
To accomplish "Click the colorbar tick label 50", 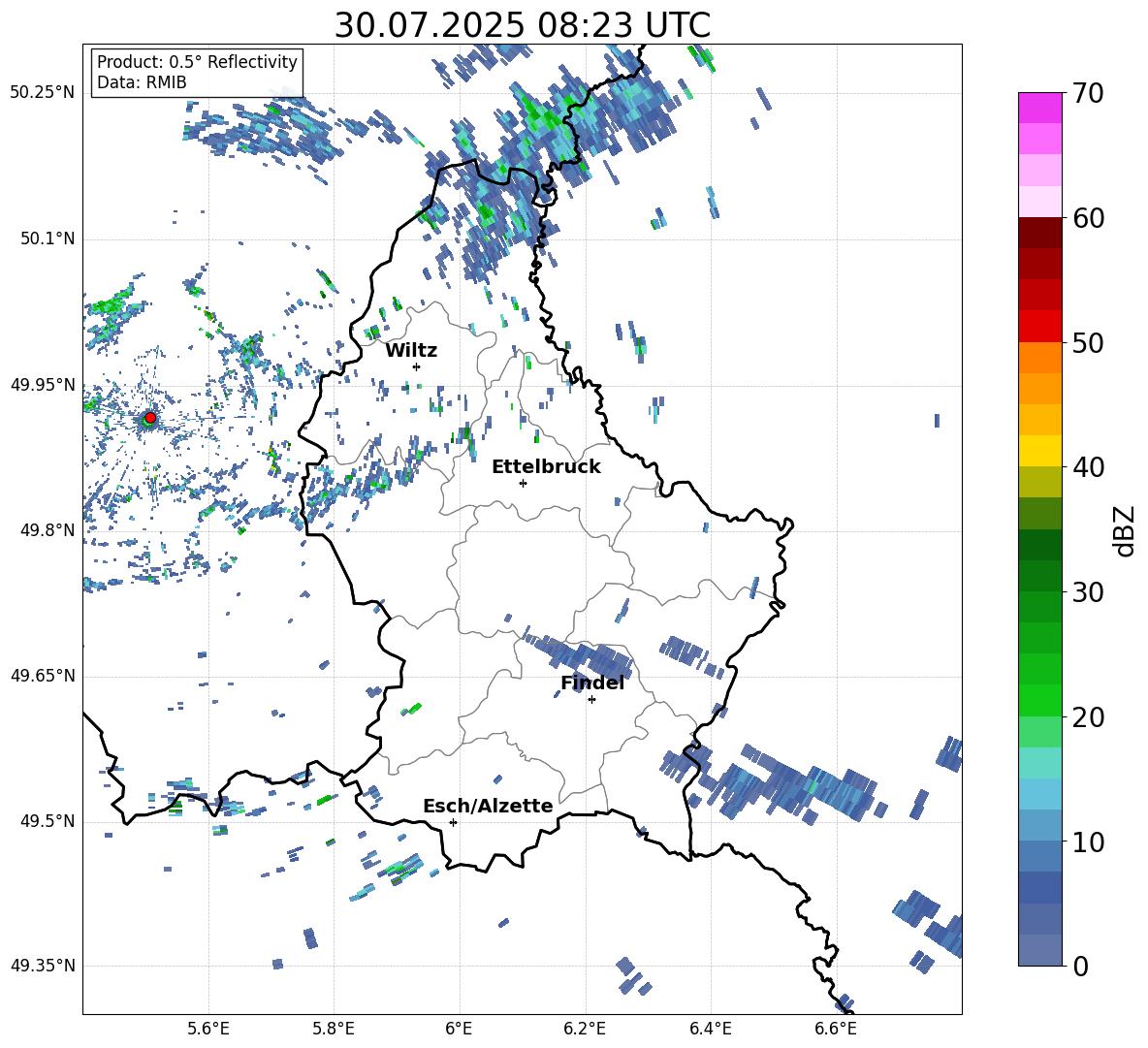I will [1088, 342].
